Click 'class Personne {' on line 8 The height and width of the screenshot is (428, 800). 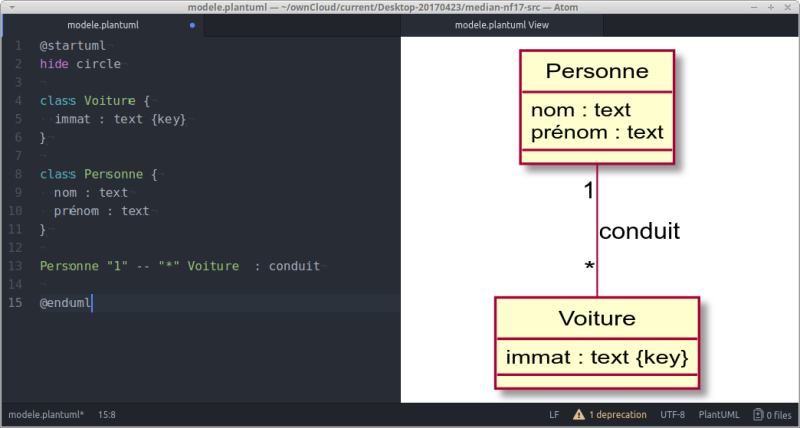pos(98,174)
